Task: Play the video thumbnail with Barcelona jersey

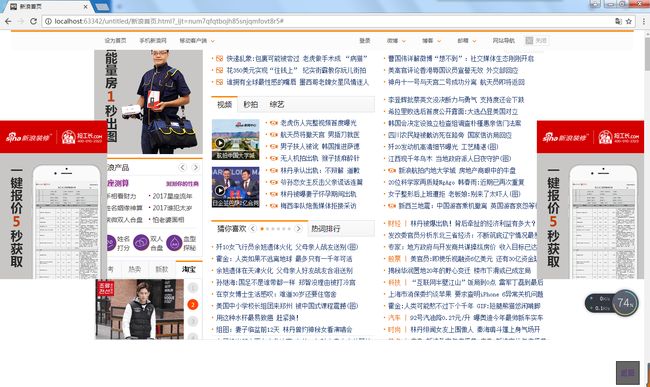Action: pyautogui.click(x=235, y=187)
